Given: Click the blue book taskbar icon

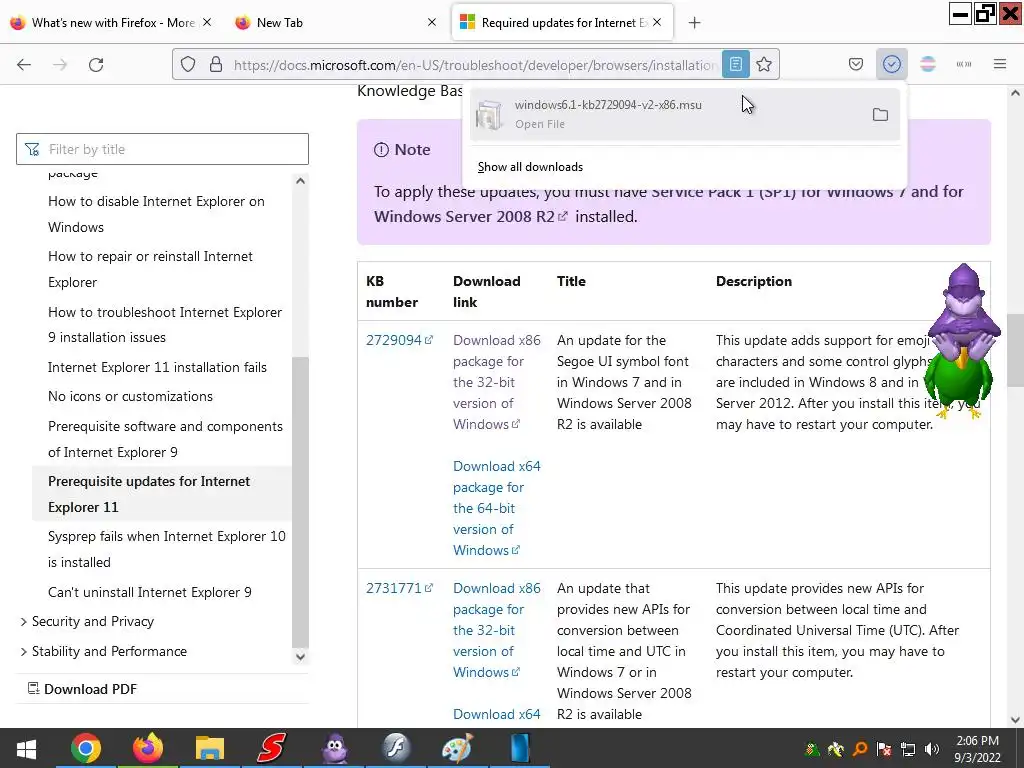Looking at the screenshot, I should click(520, 748).
